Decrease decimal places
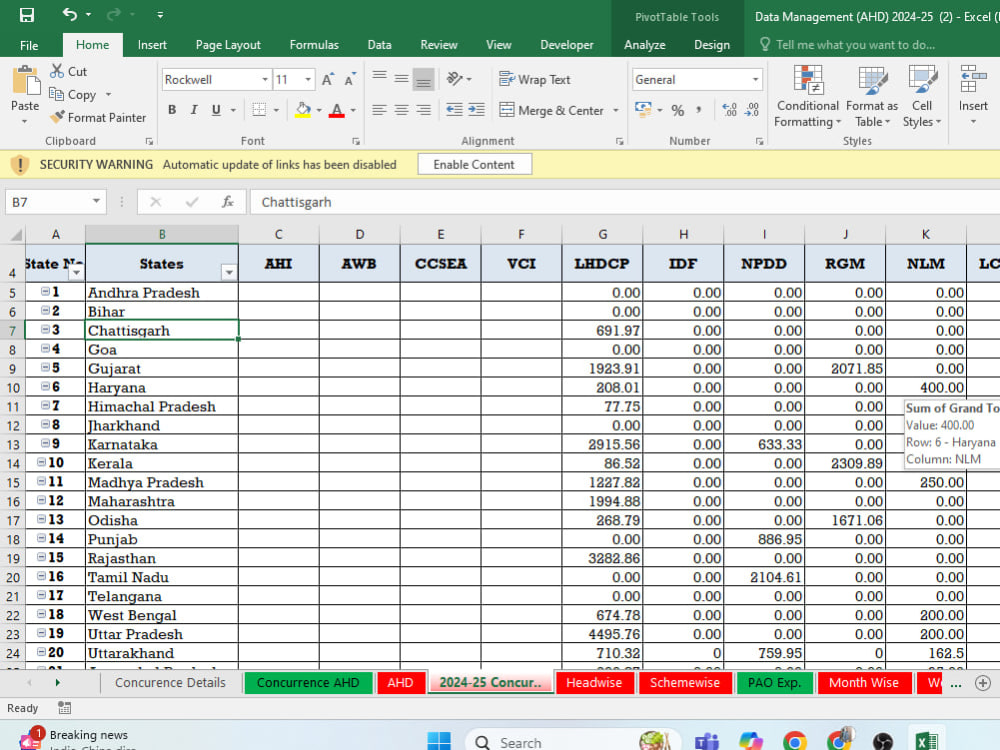1000x750 pixels. [752, 110]
